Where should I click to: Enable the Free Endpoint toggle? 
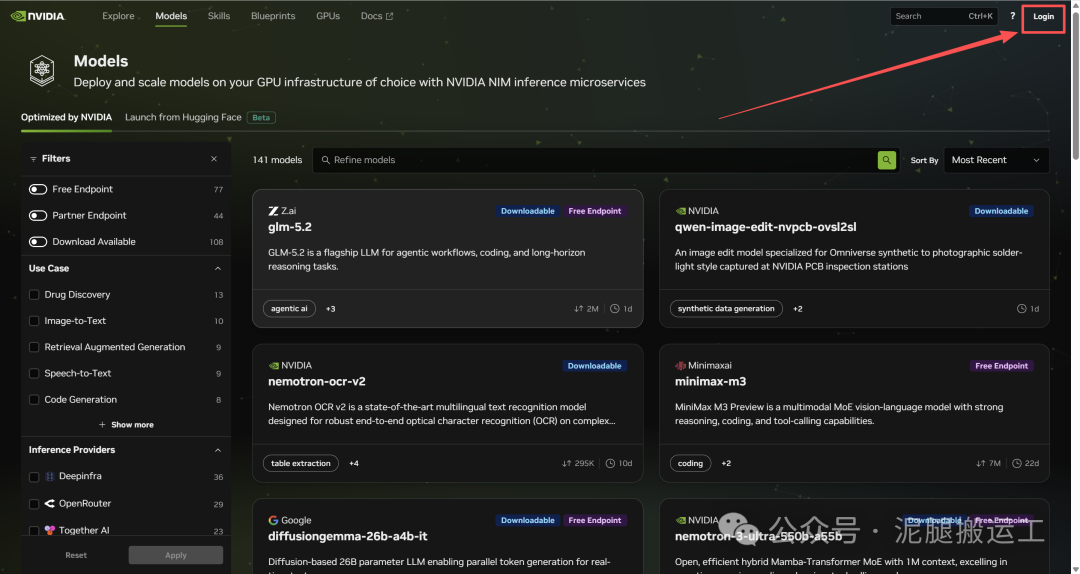(x=38, y=189)
